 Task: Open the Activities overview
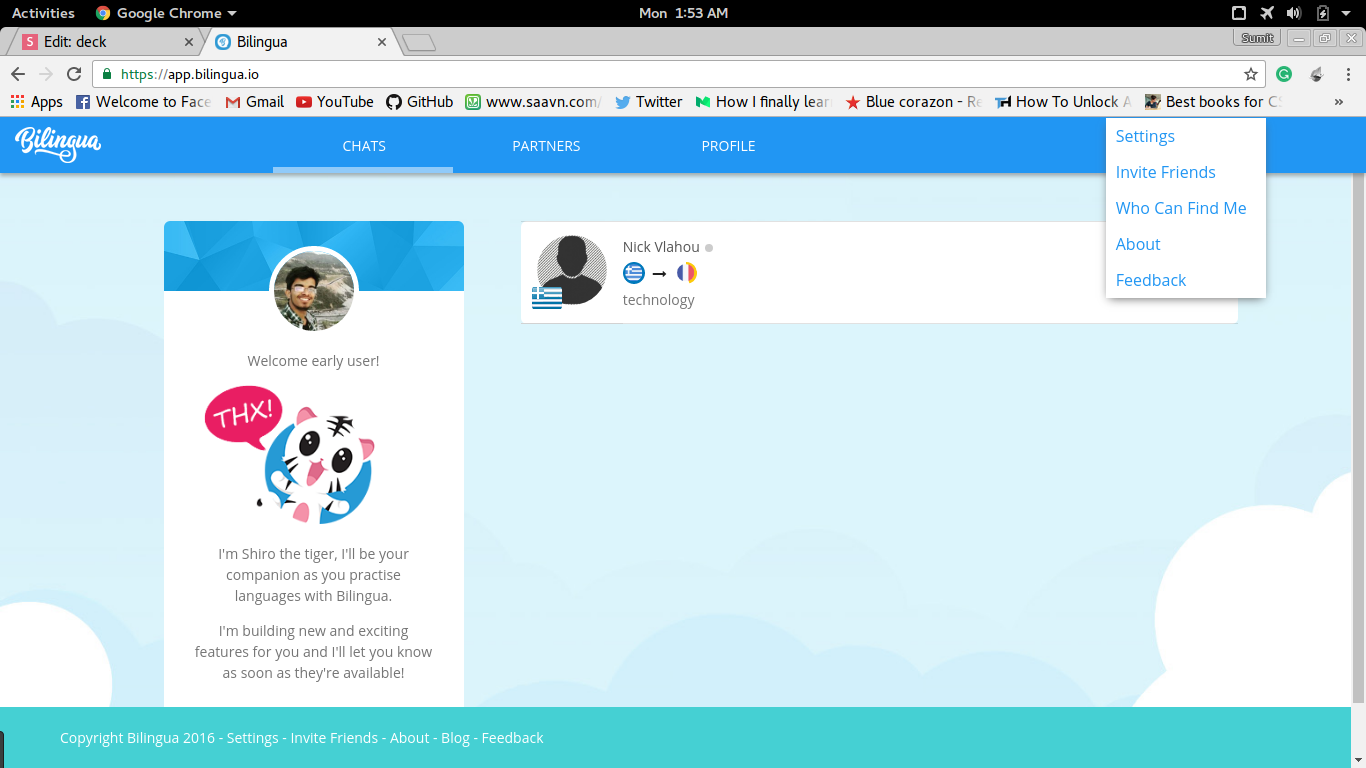[43, 13]
